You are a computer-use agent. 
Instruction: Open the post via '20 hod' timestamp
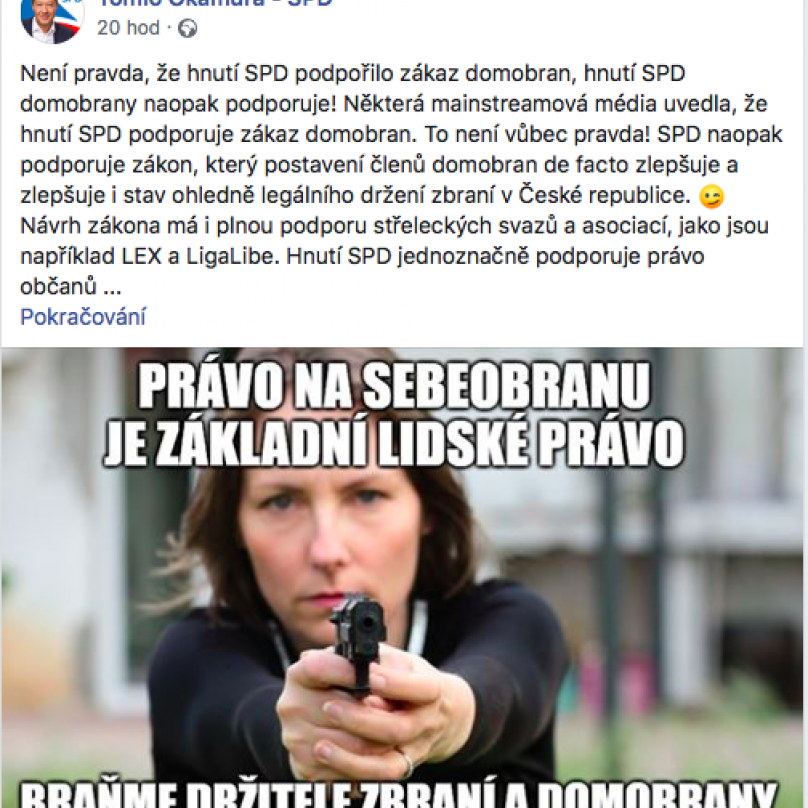click(x=128, y=28)
